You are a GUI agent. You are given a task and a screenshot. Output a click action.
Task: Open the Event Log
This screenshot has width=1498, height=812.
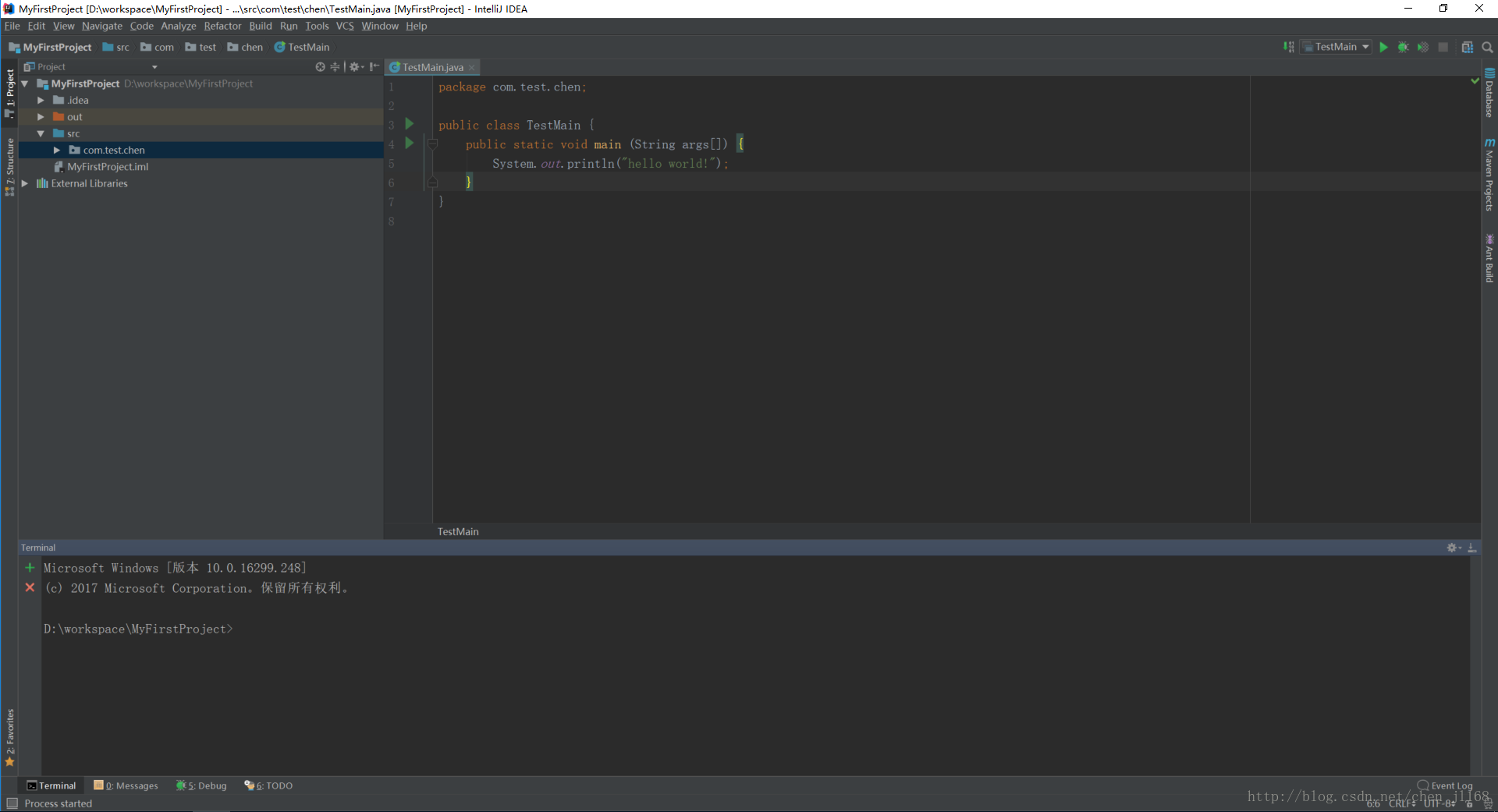[1445, 785]
